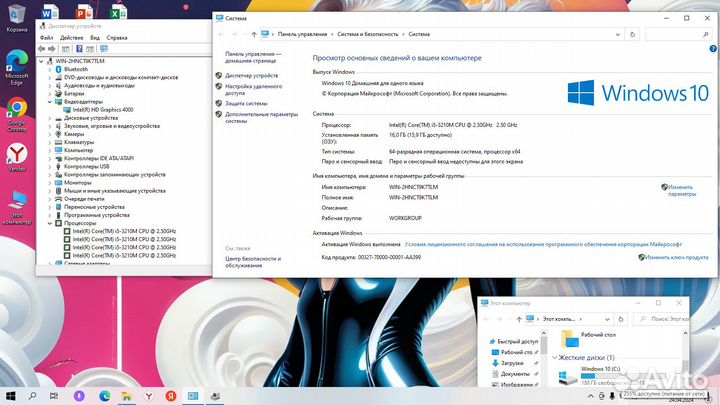This screenshot has height=405, width=720.
Task: Open the Вид menu
Action: 95,38
